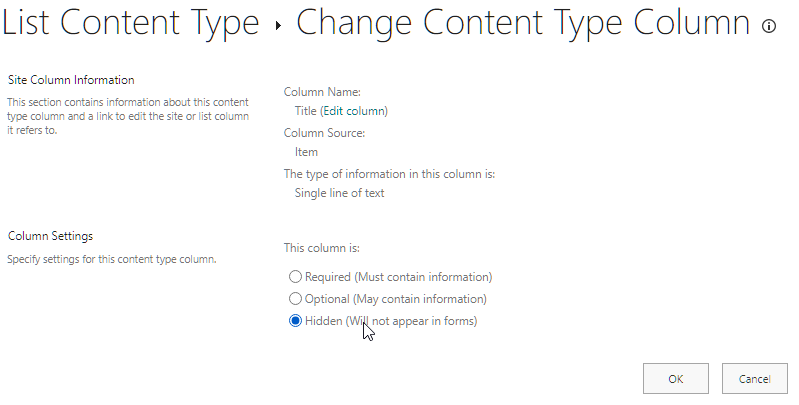799x405 pixels.
Task: Click the breadcrumb arrow after List Content Type
Action: point(278,25)
